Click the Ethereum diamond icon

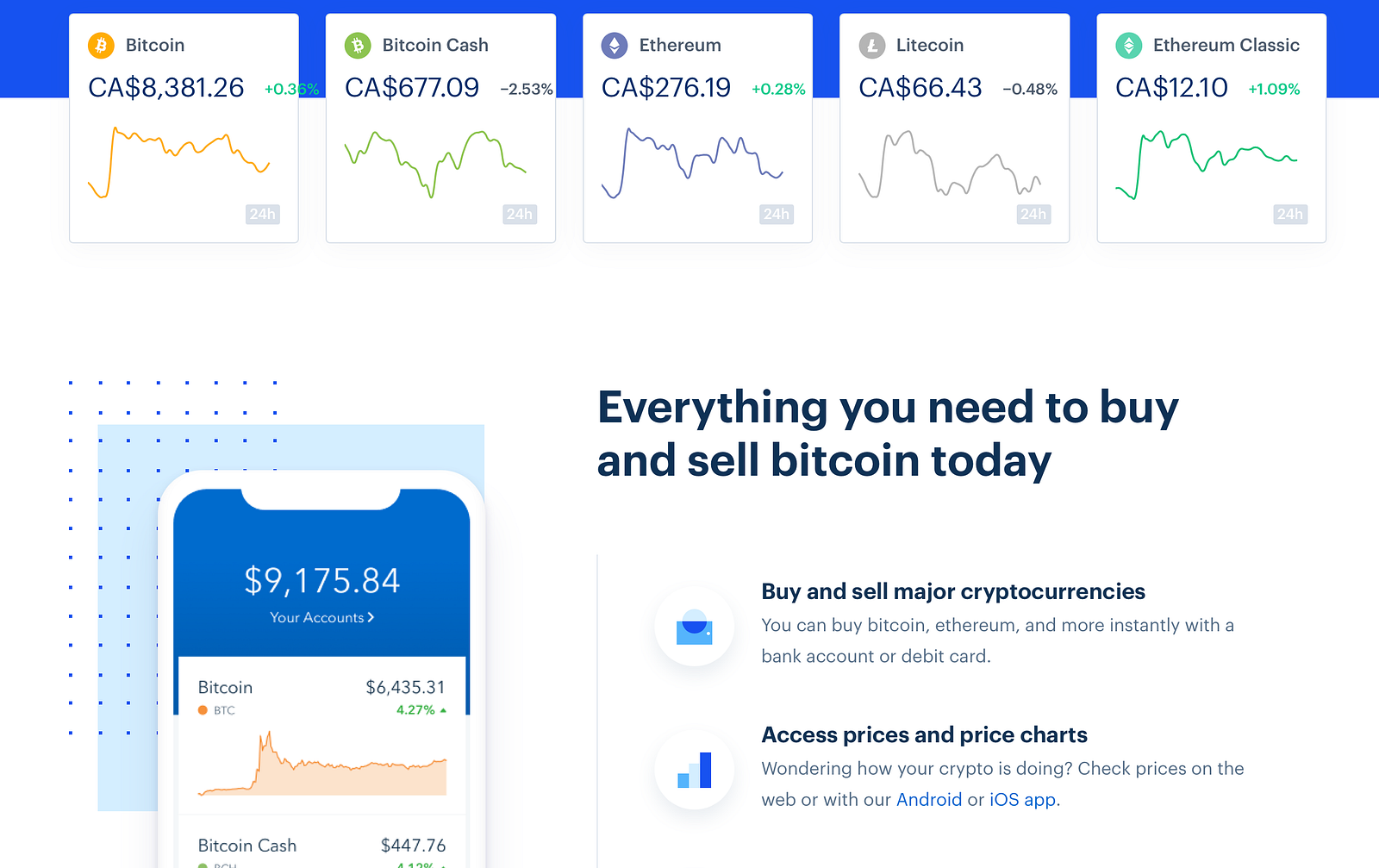point(615,45)
